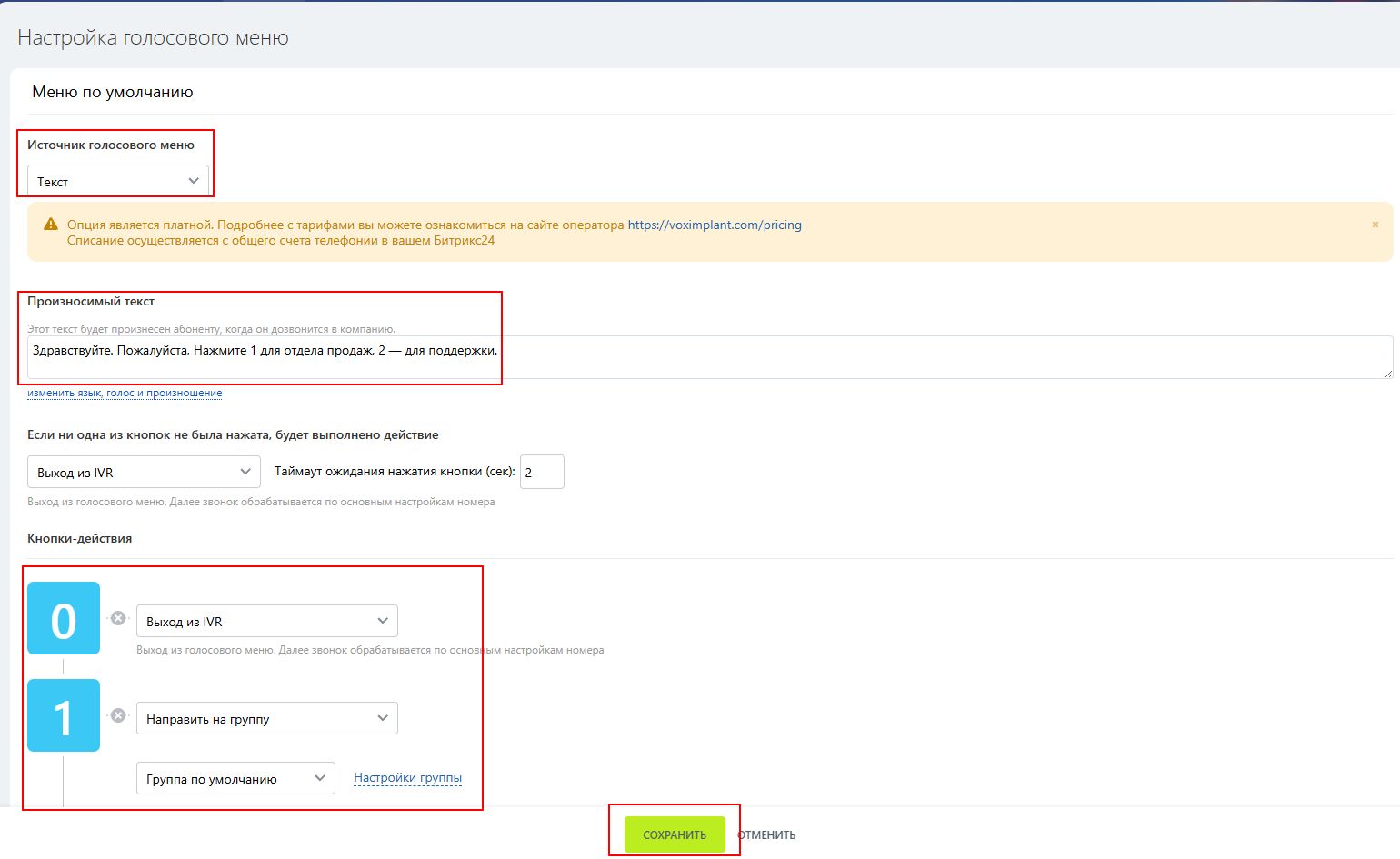The height and width of the screenshot is (859, 1400).
Task: Click the textarea resize handle corner
Action: (x=1387, y=373)
